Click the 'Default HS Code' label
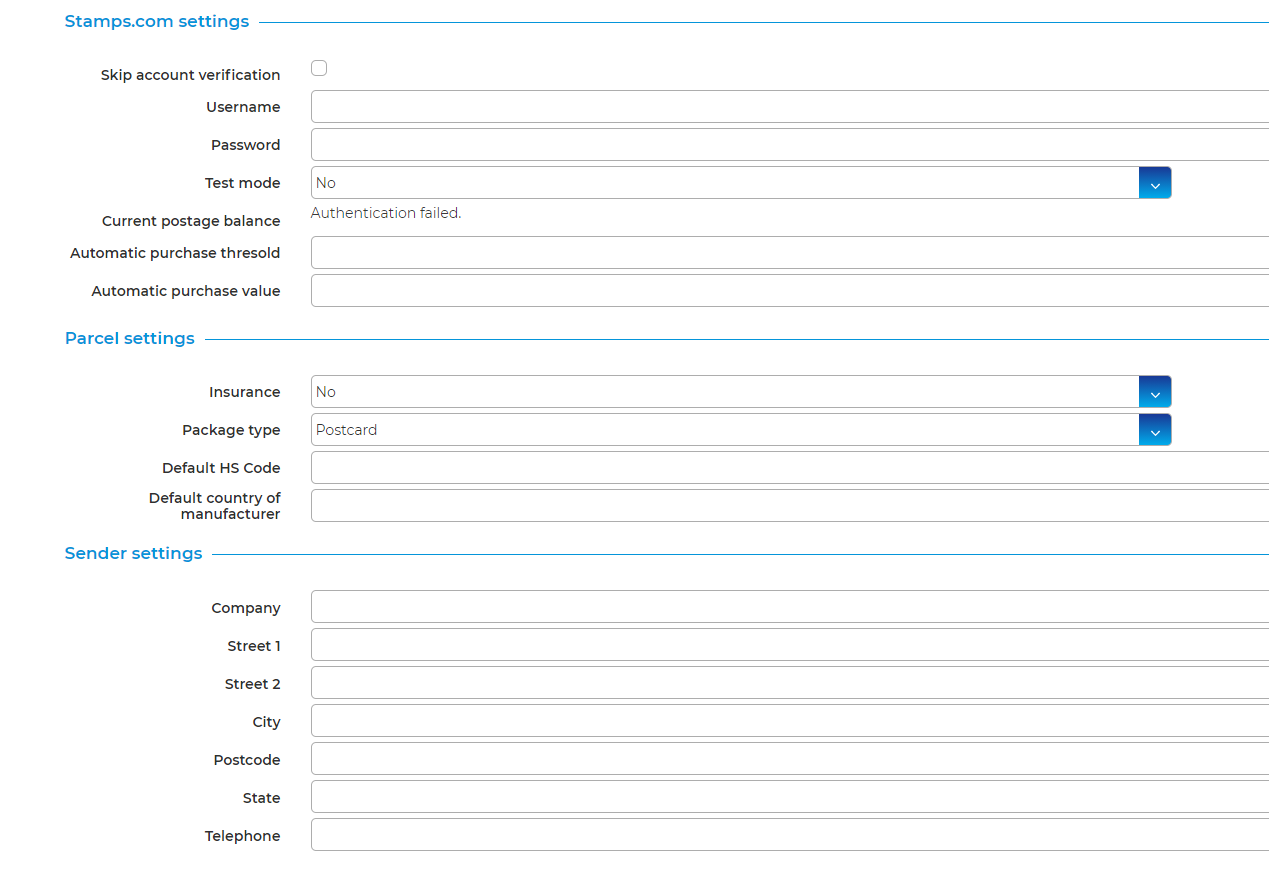Viewport: 1269px width, 877px height. pyautogui.click(x=221, y=468)
